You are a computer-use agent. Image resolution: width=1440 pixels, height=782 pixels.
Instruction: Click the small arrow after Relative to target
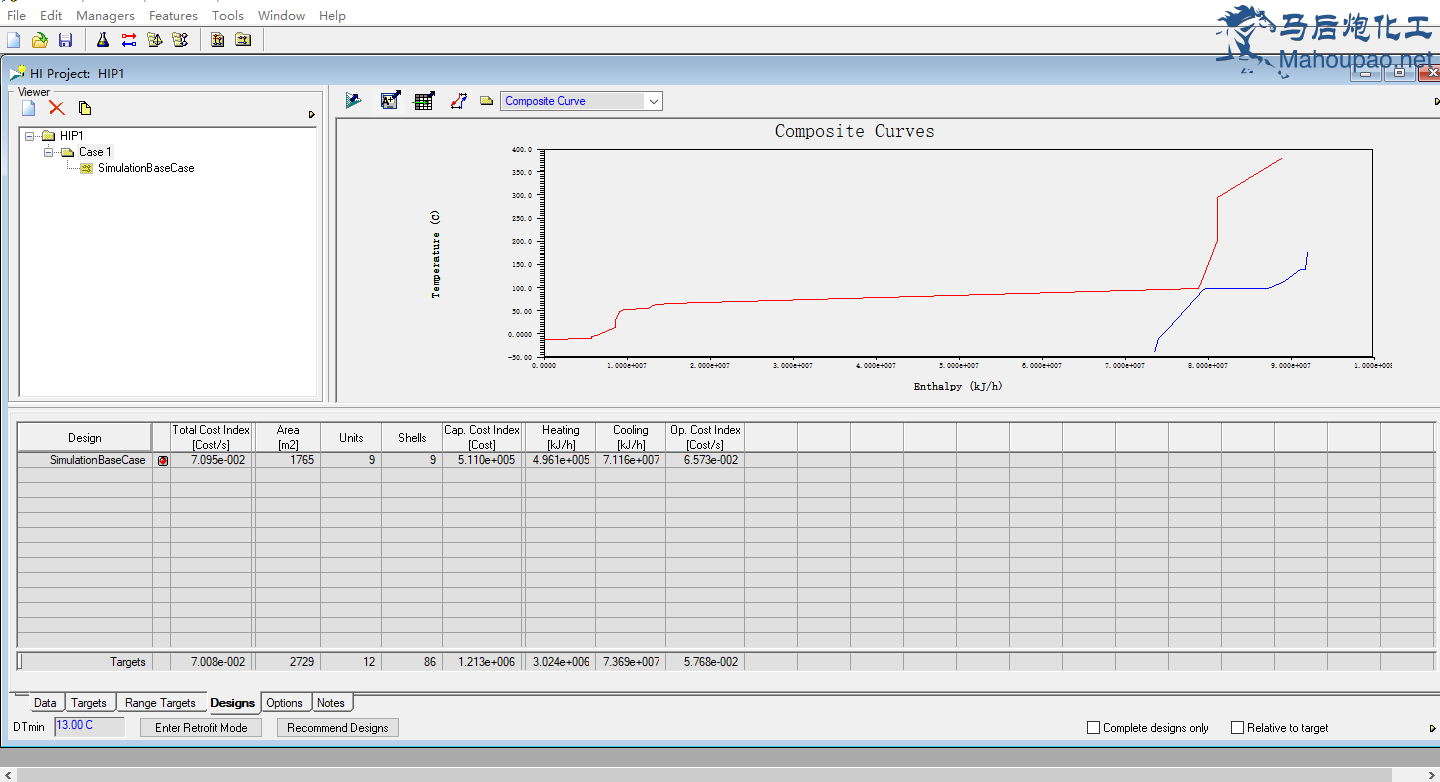1433,728
